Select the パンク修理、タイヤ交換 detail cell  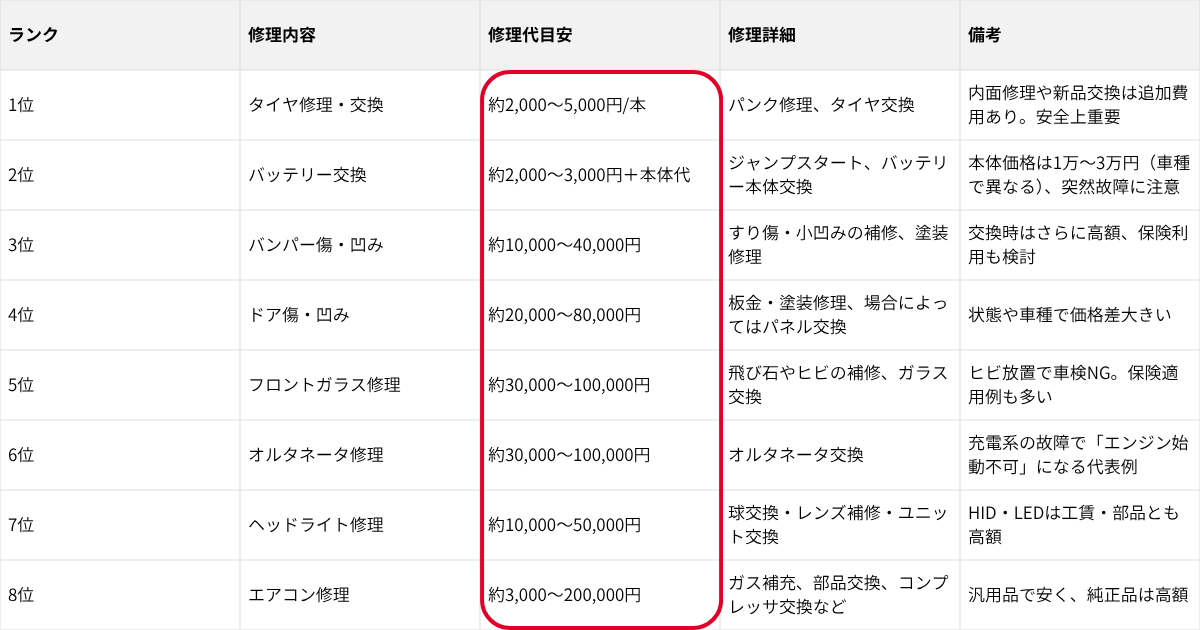click(x=821, y=105)
